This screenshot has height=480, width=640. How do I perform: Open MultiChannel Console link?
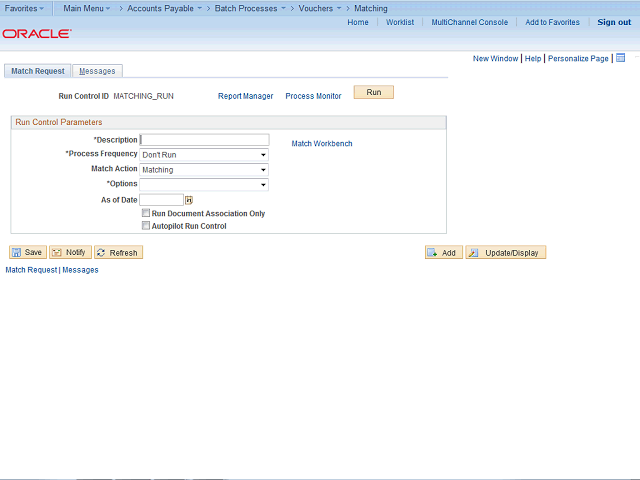(469, 22)
